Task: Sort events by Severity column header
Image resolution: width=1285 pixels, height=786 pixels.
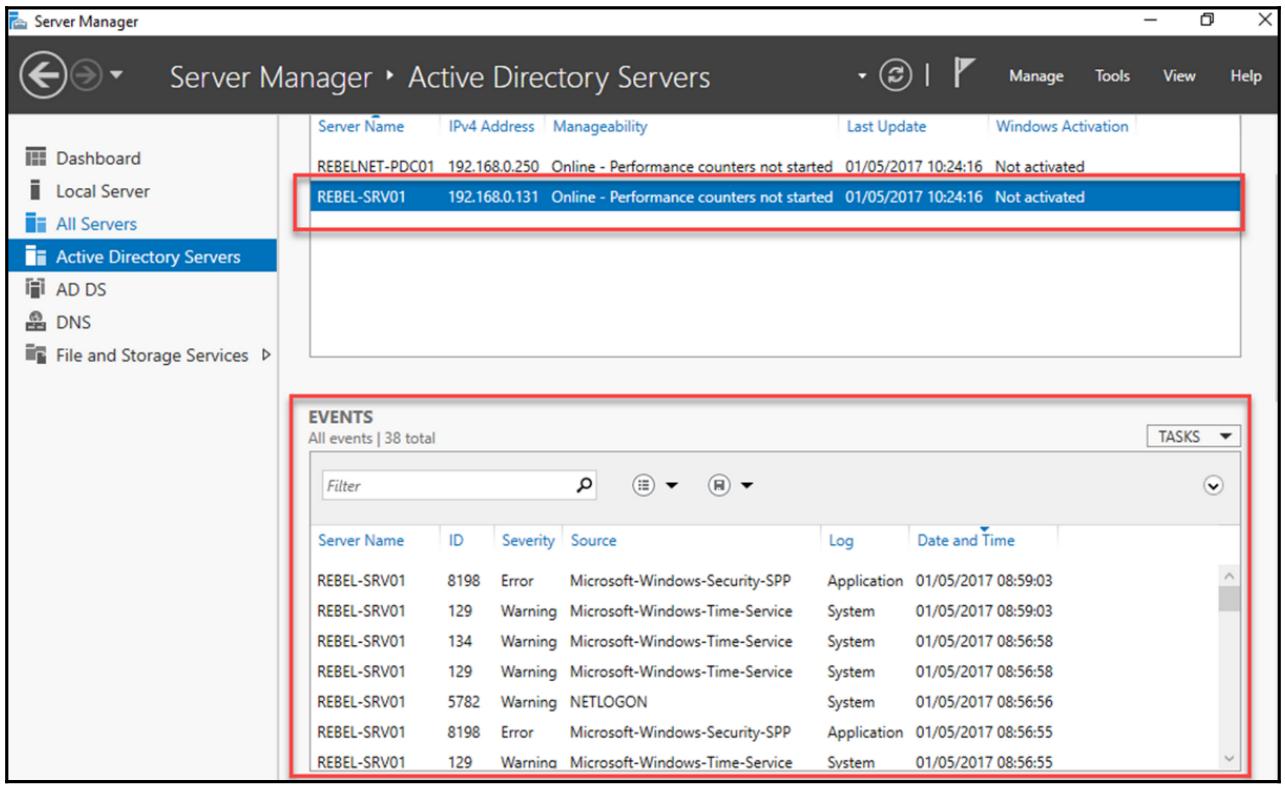Action: (527, 541)
